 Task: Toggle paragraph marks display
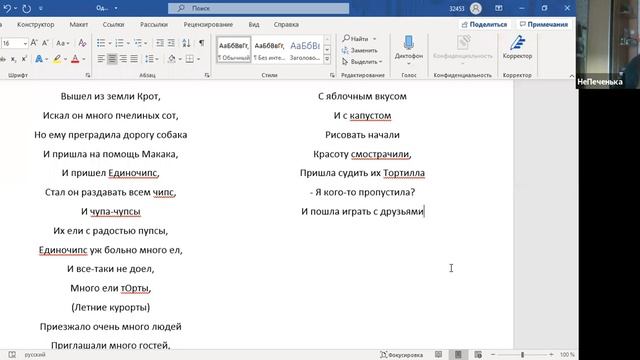click(x=201, y=43)
